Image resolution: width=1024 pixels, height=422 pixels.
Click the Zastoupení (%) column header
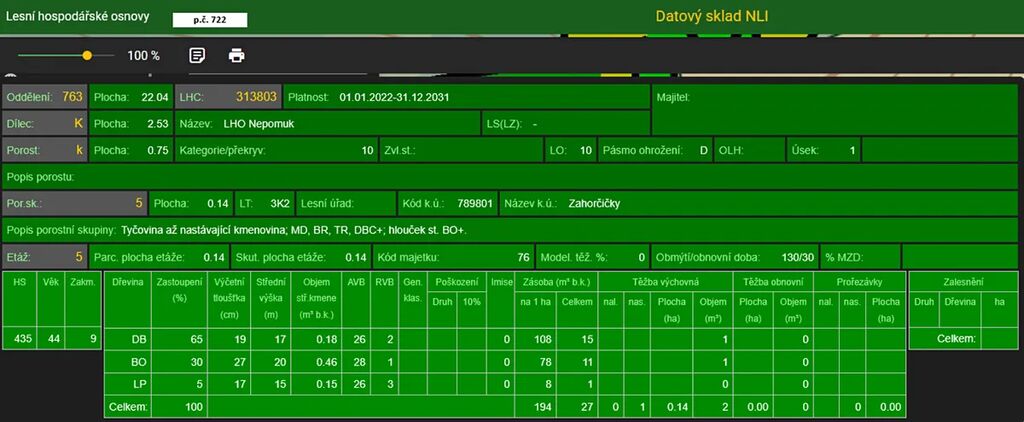coord(180,291)
